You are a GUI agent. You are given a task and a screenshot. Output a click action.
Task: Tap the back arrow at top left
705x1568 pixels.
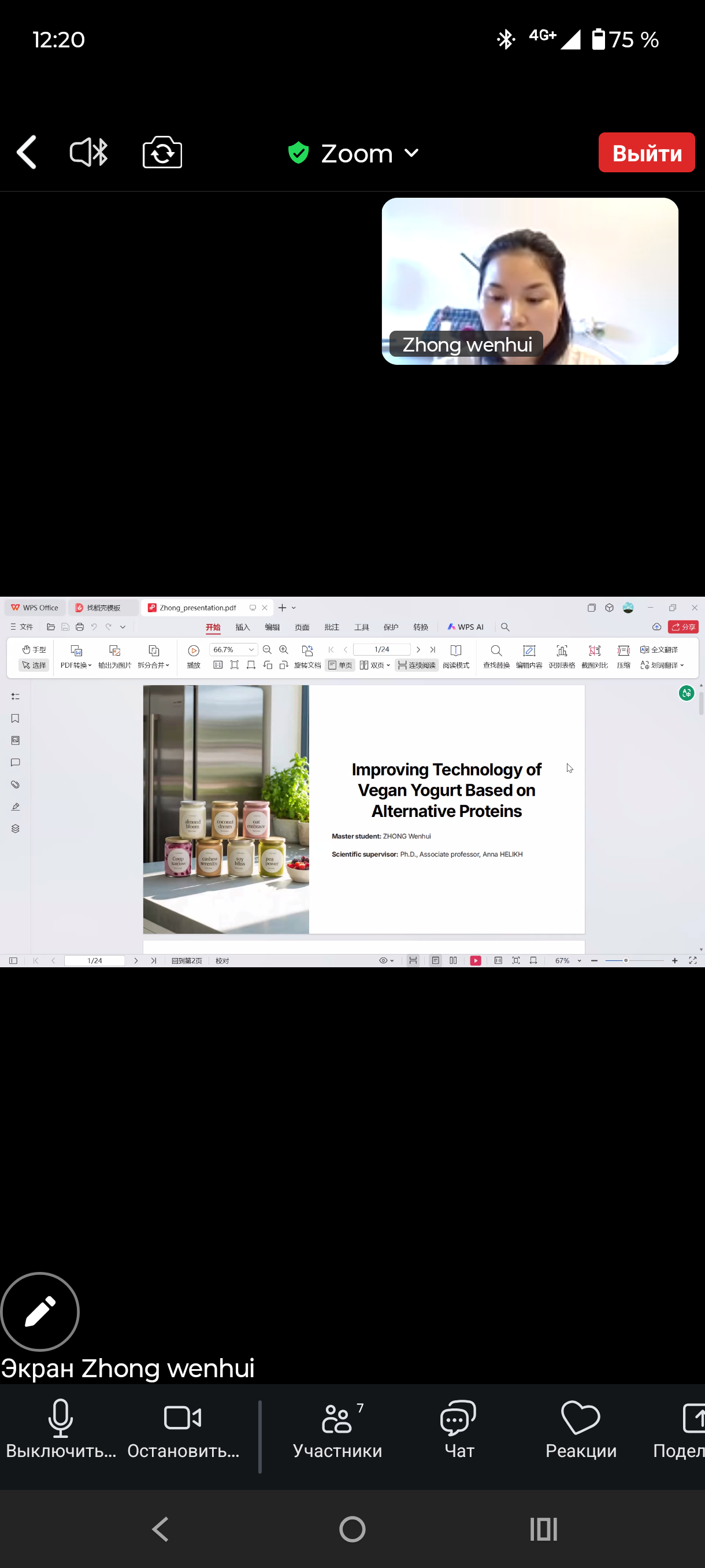click(27, 152)
